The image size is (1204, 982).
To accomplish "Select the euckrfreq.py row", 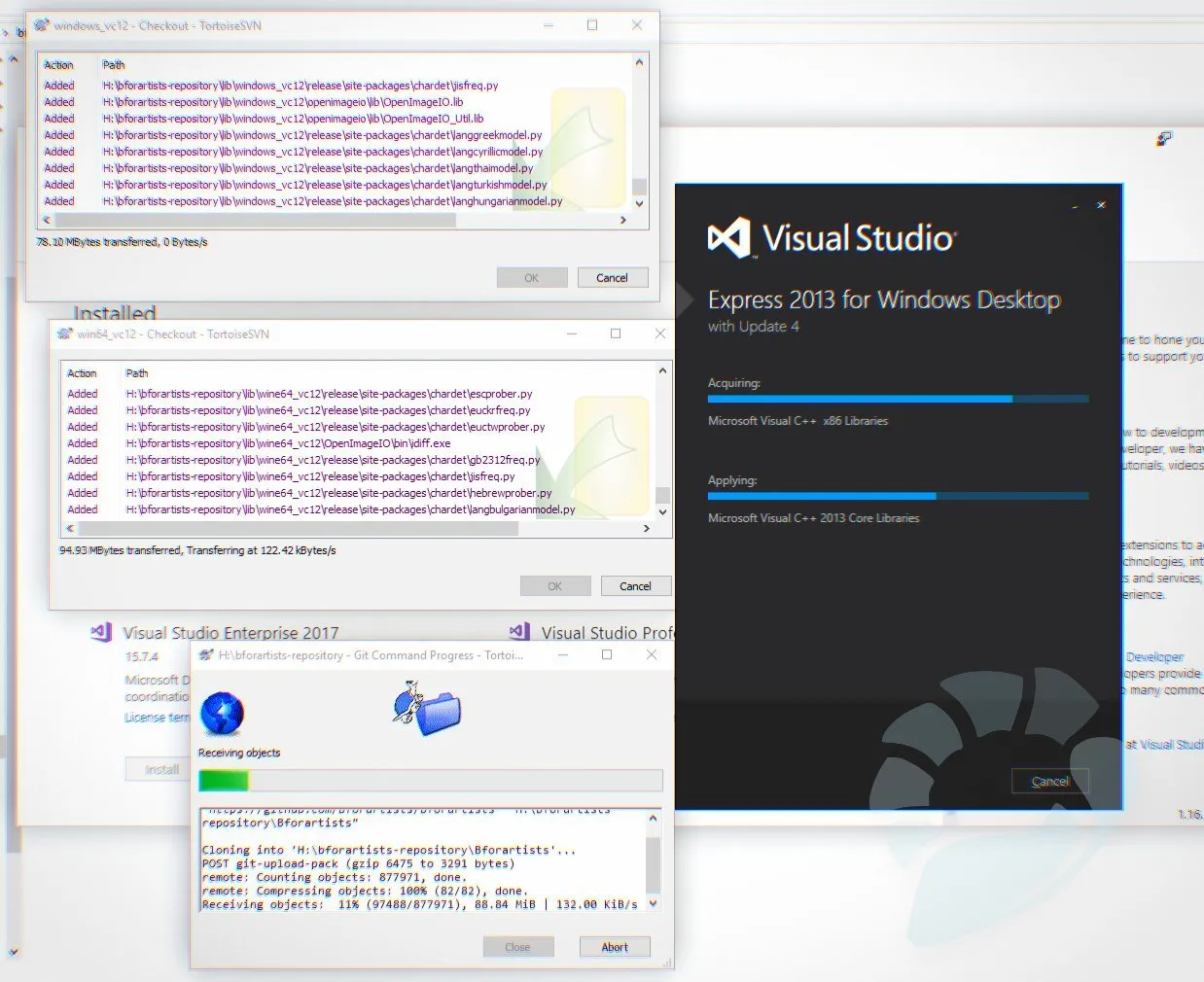I will (359, 410).
